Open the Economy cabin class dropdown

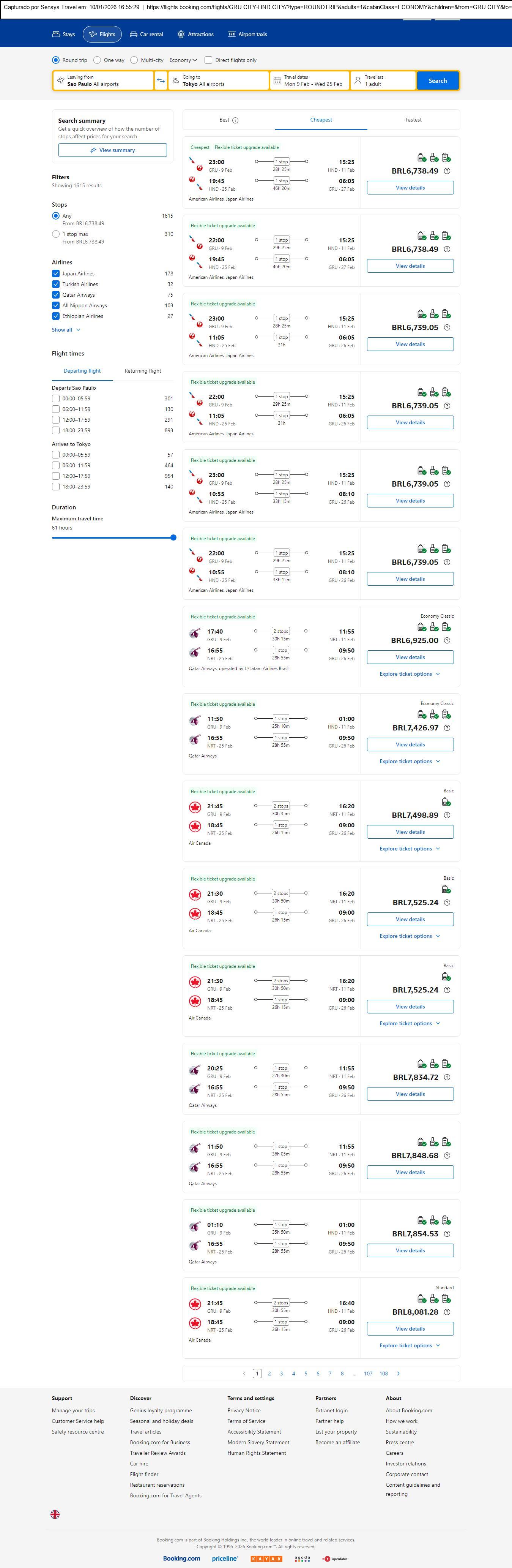coord(183,60)
